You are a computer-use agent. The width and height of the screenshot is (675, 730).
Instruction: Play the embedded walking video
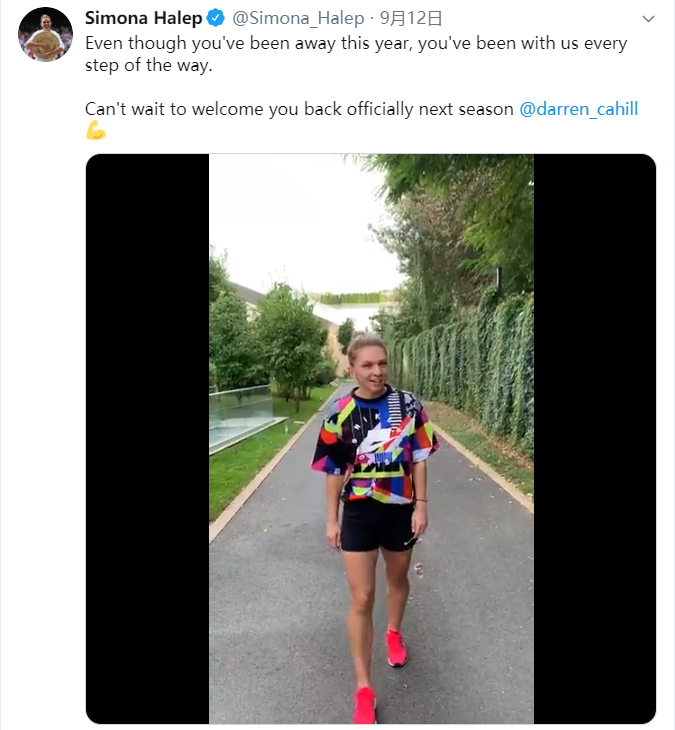click(x=371, y=439)
